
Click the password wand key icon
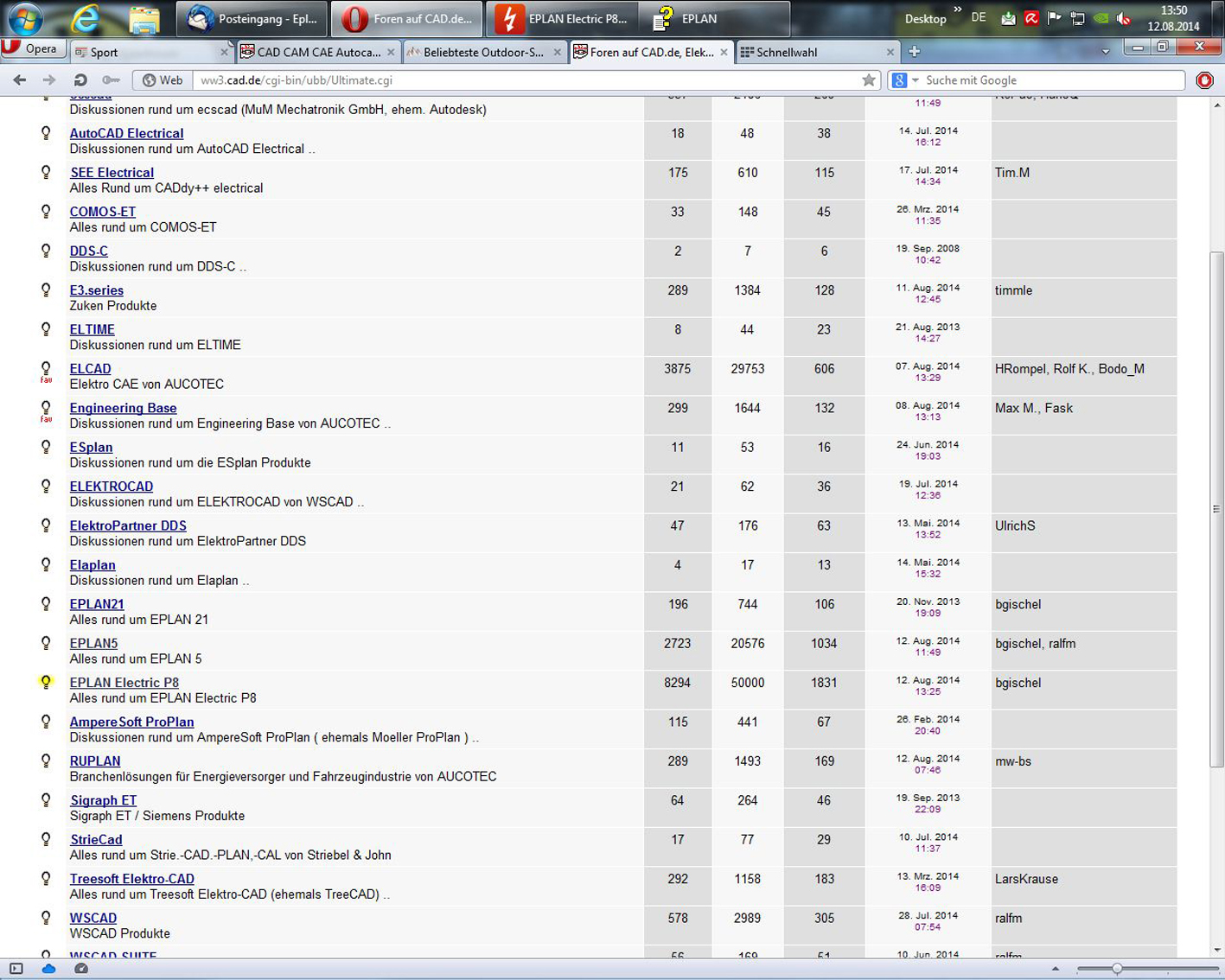point(111,80)
